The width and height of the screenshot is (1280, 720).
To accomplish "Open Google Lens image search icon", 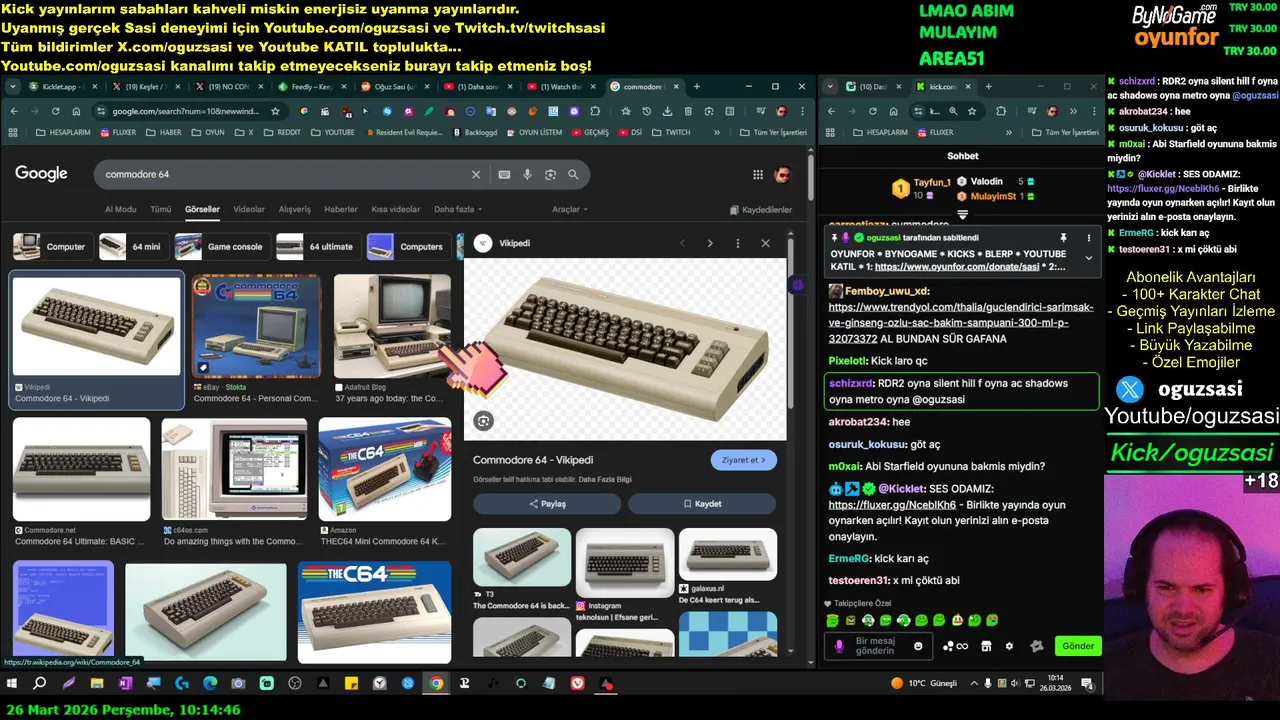I will [x=550, y=174].
